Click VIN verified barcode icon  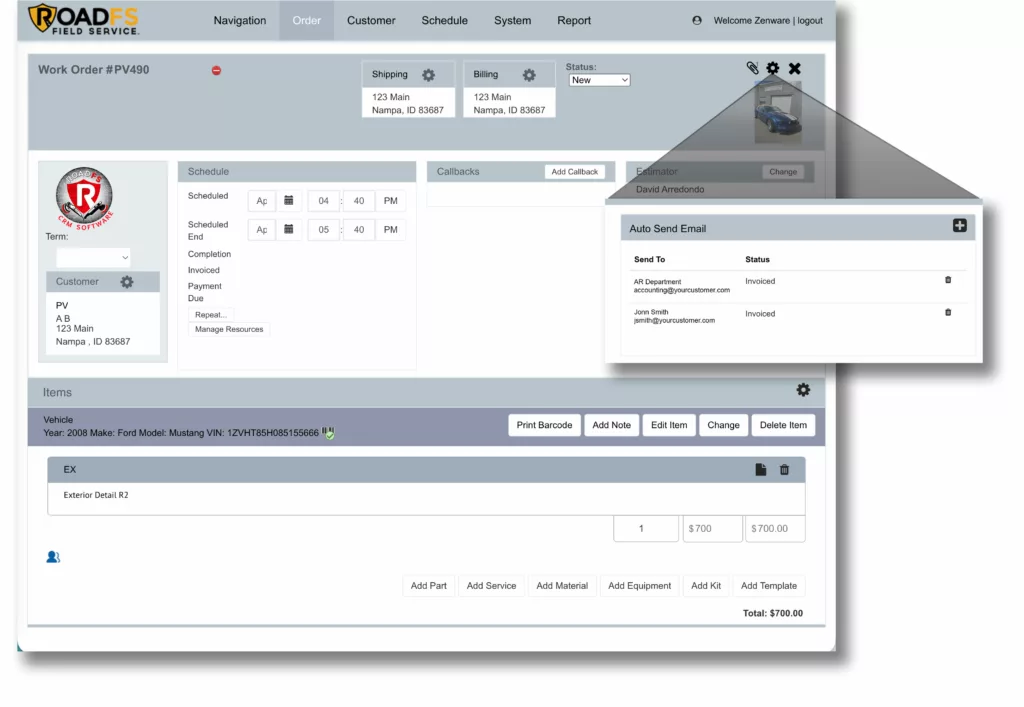328,433
